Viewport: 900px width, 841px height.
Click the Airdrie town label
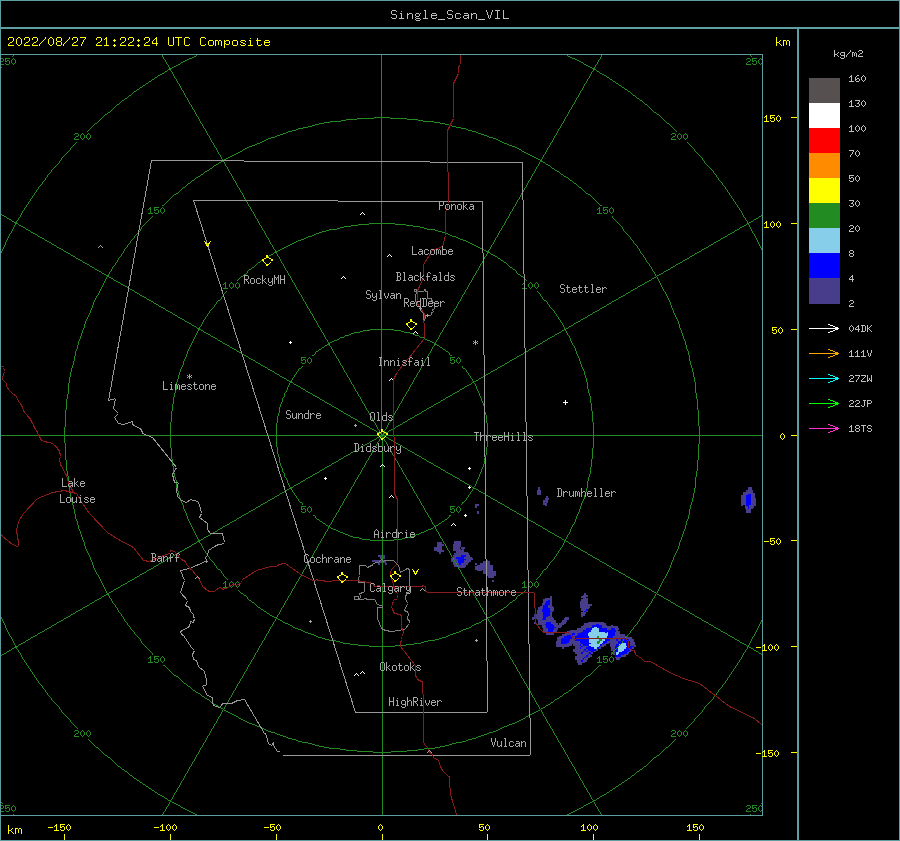click(394, 534)
